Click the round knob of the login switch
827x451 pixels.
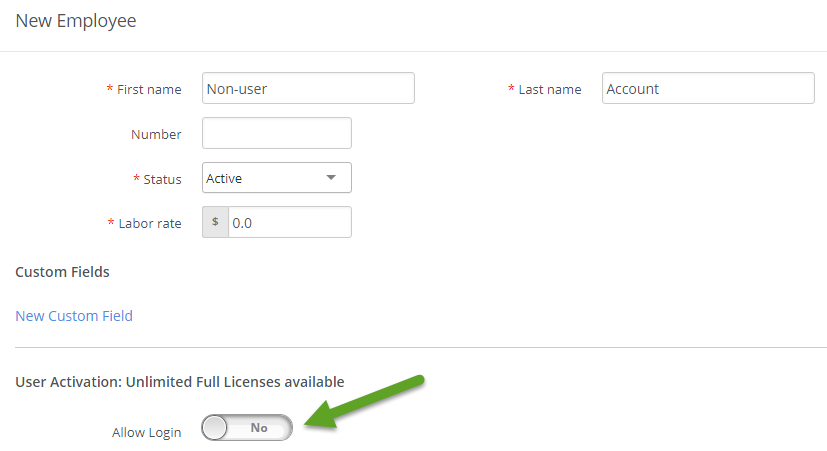pyautogui.click(x=215, y=428)
